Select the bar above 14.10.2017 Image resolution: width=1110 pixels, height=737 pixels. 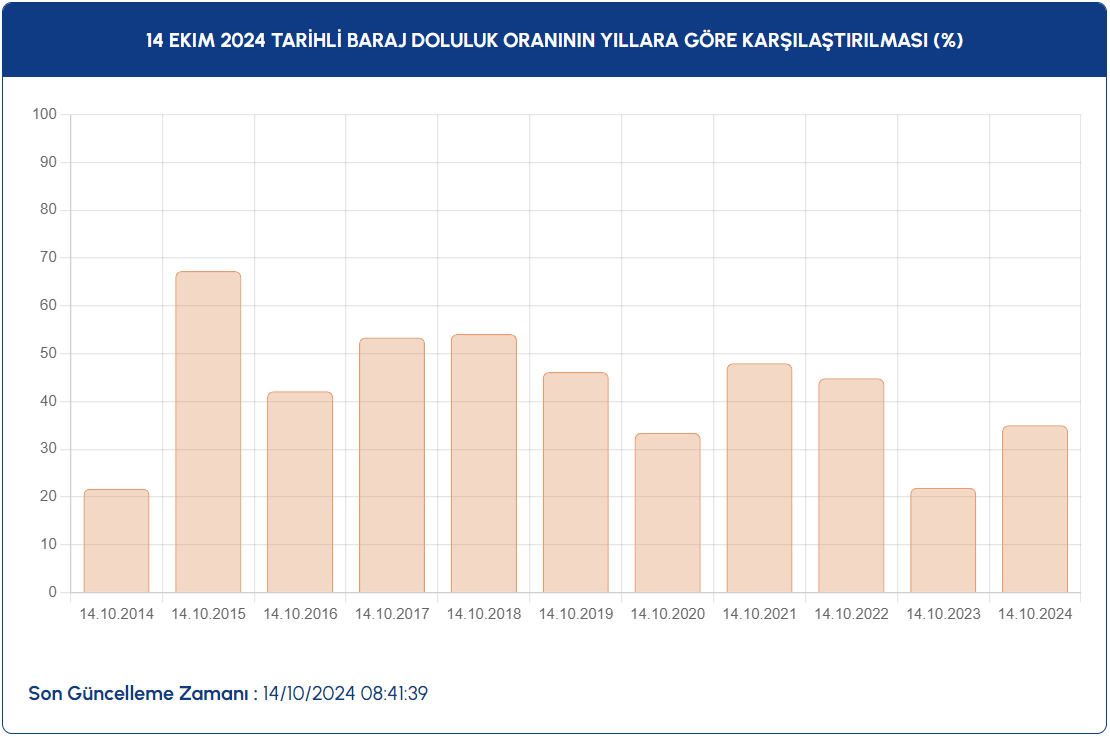[392, 465]
